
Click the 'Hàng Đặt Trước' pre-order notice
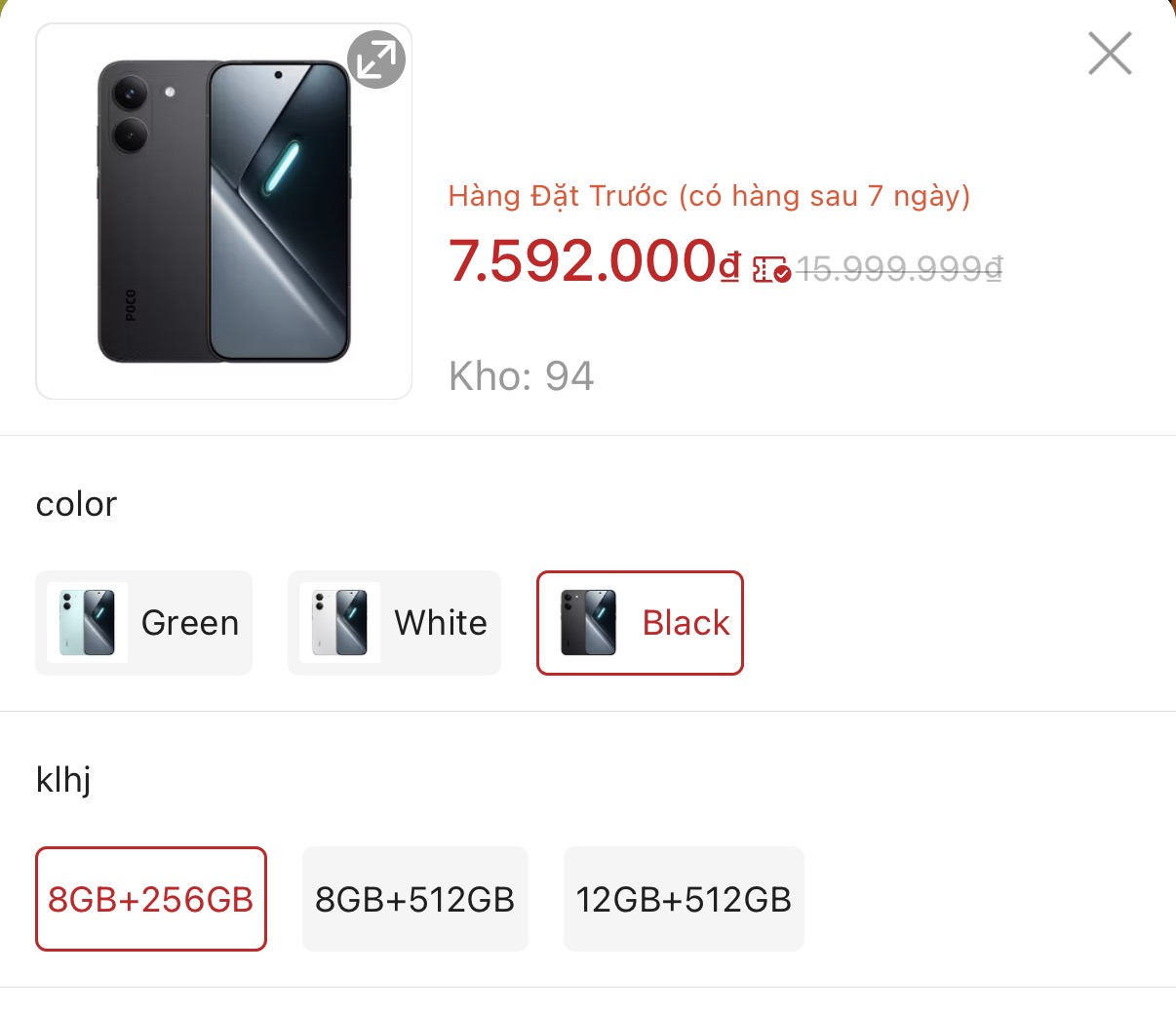tap(709, 195)
